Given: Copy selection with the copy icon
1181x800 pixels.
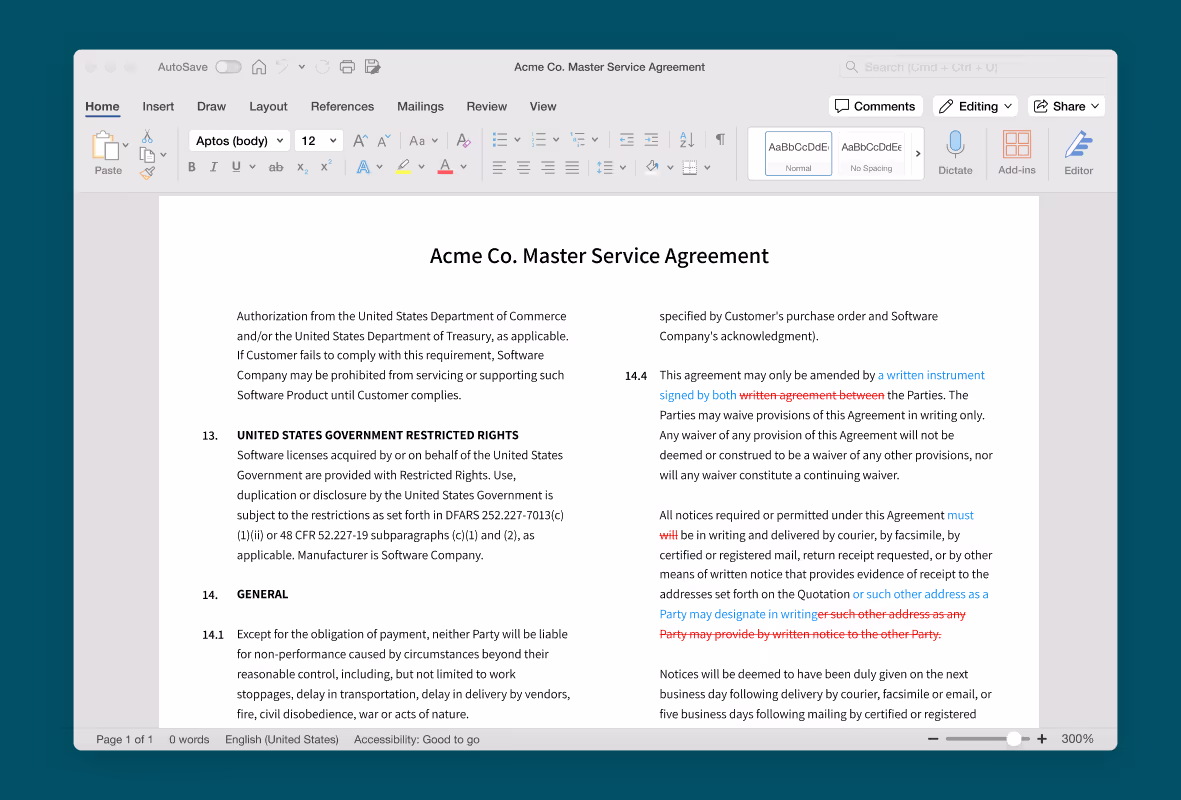Looking at the screenshot, I should [x=148, y=154].
